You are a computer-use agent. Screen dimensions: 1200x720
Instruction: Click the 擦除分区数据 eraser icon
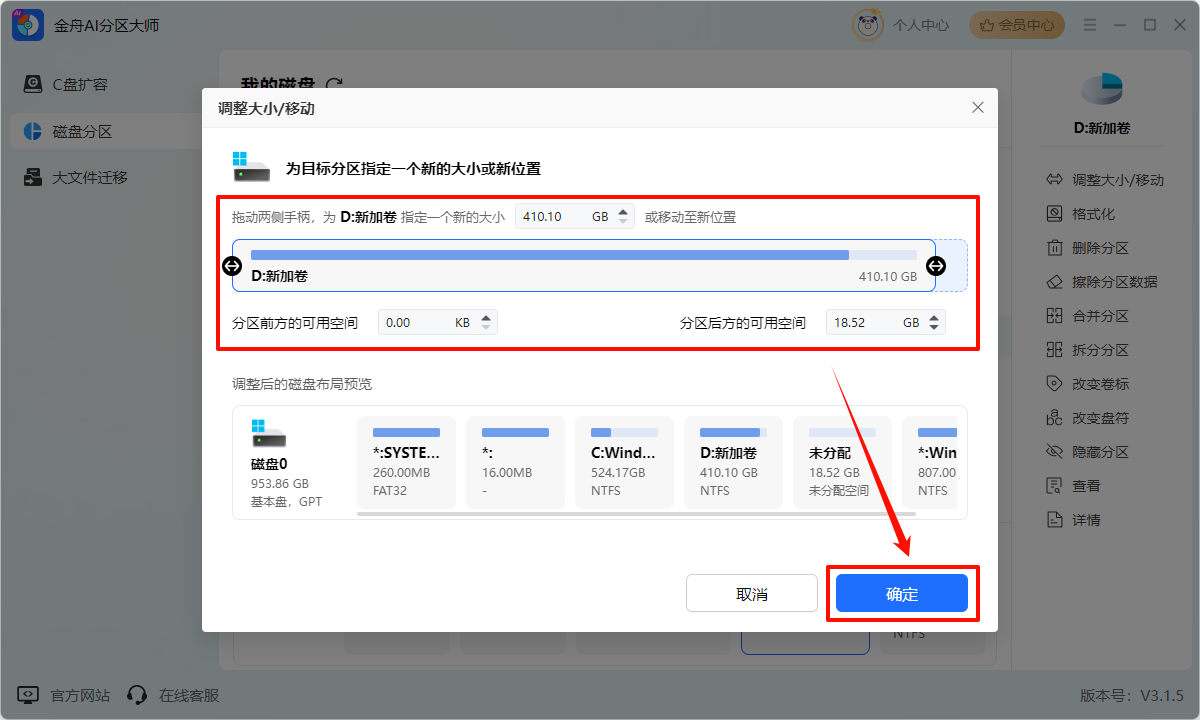(1054, 282)
